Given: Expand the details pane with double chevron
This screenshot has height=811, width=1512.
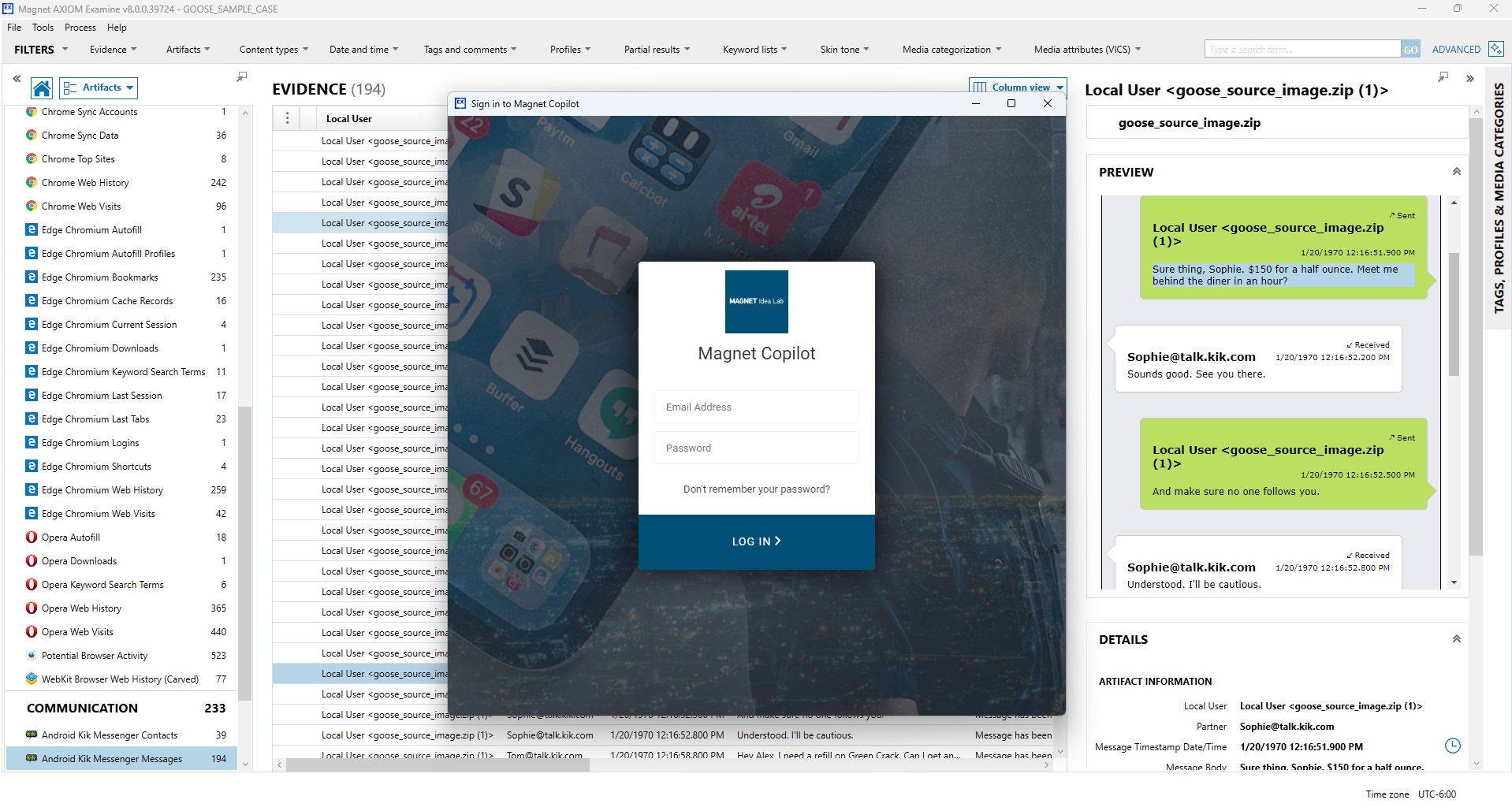Looking at the screenshot, I should point(1470,79).
